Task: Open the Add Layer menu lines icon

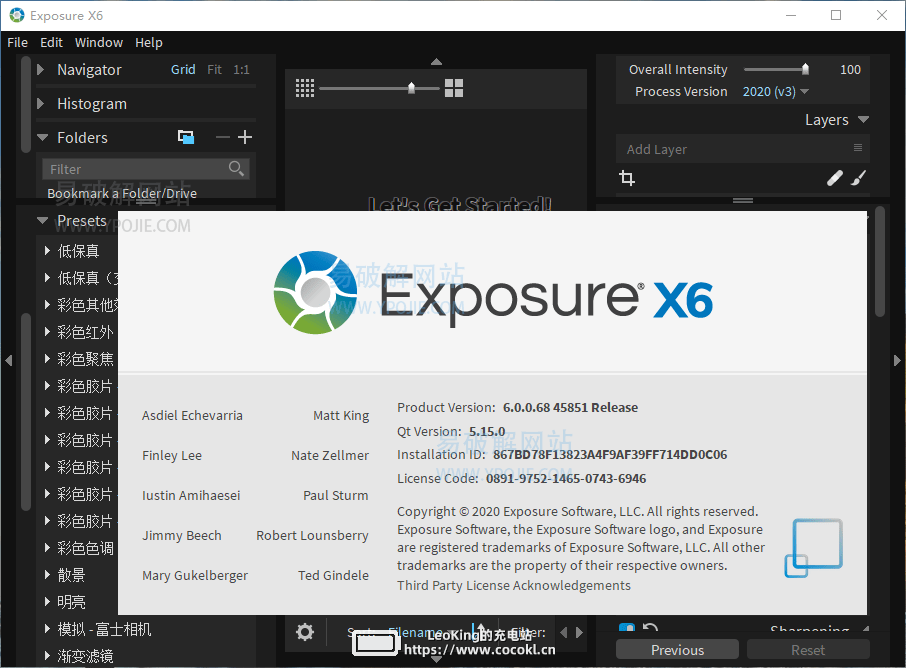Action: coord(858,148)
